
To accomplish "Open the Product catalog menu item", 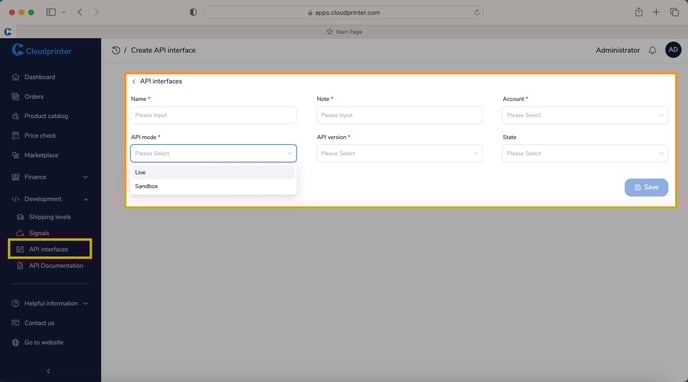I will (46, 116).
